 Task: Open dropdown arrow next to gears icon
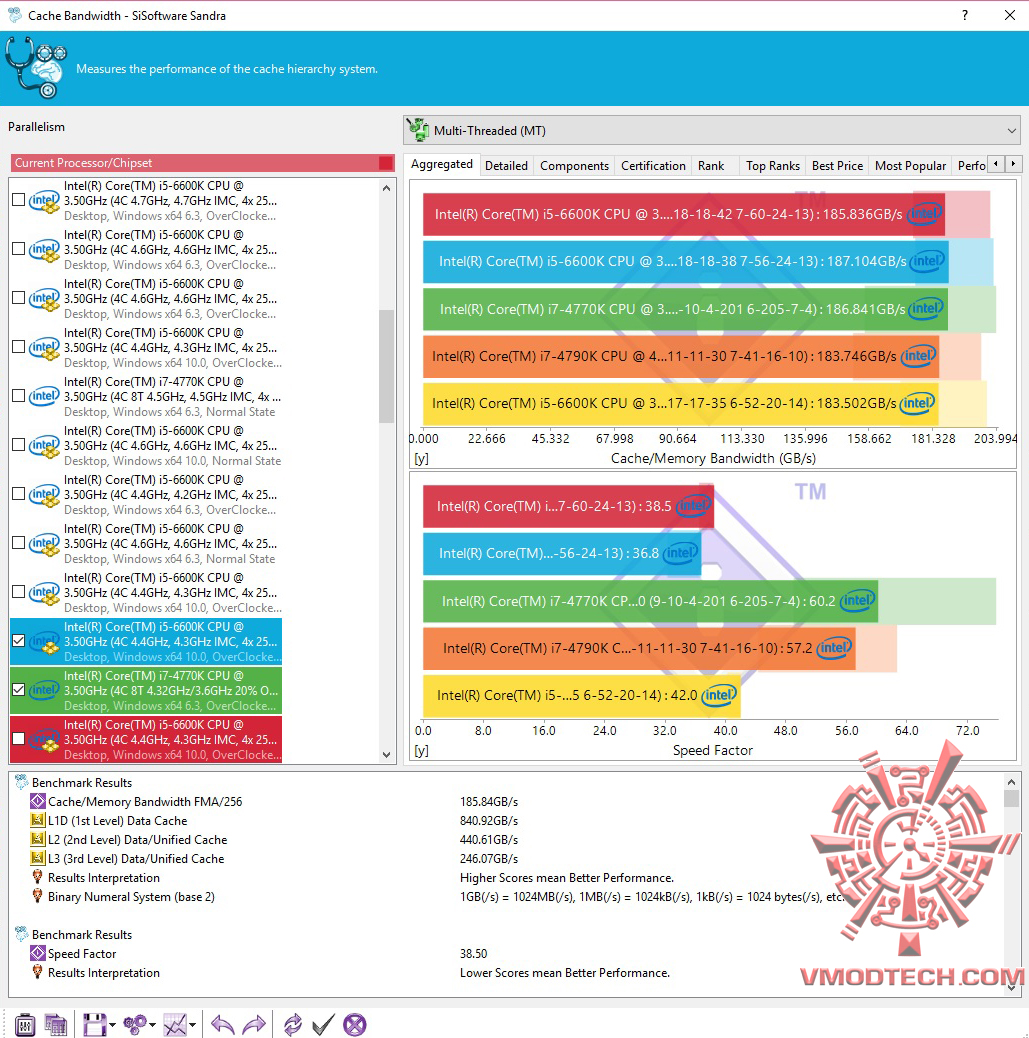(x=153, y=1025)
